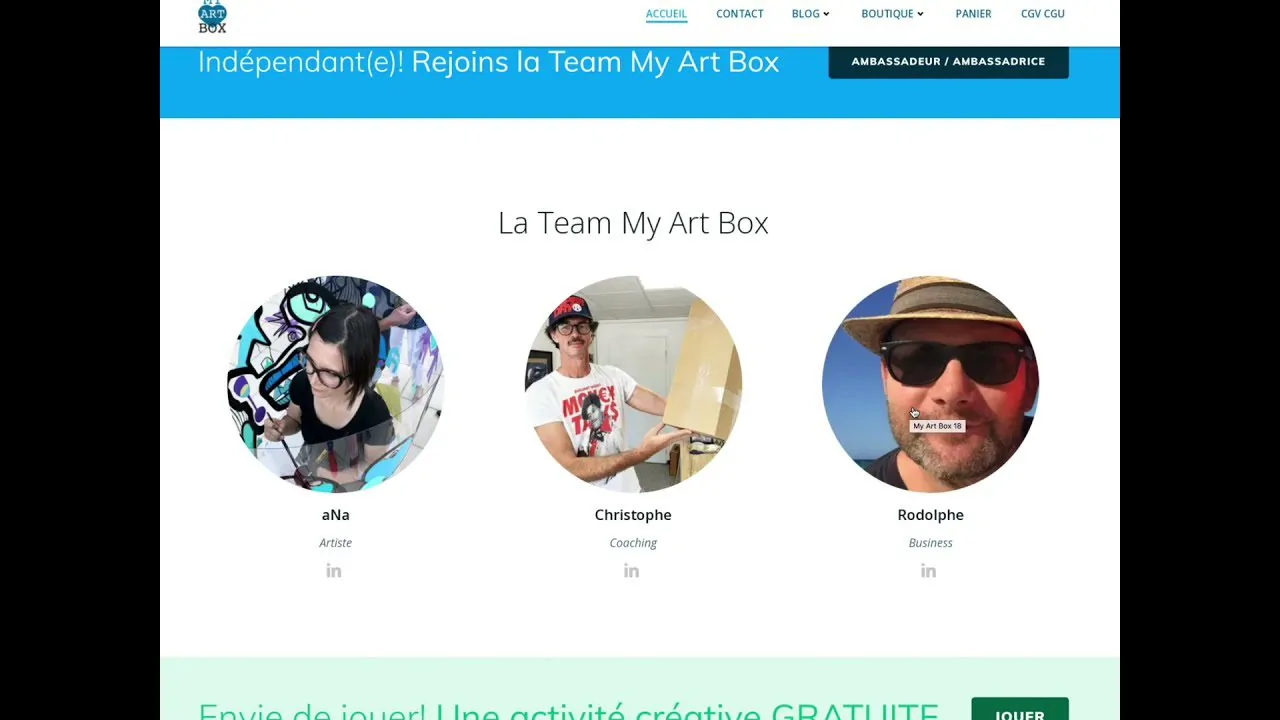Select aNa's circular profile photo
Image resolution: width=1280 pixels, height=720 pixels.
[336, 383]
